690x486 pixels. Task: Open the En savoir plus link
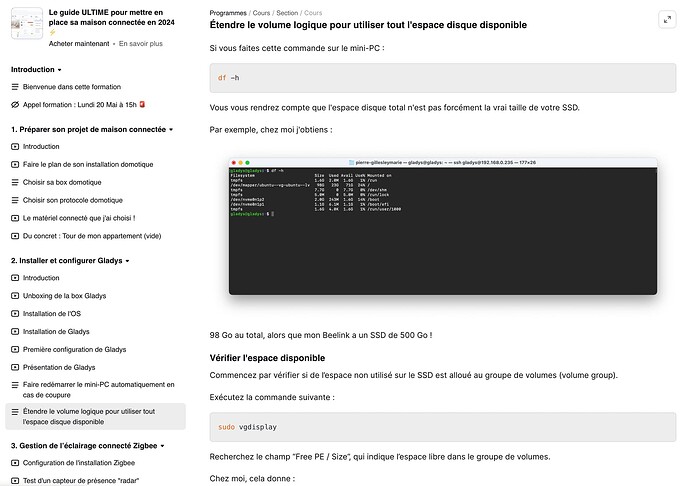141,44
